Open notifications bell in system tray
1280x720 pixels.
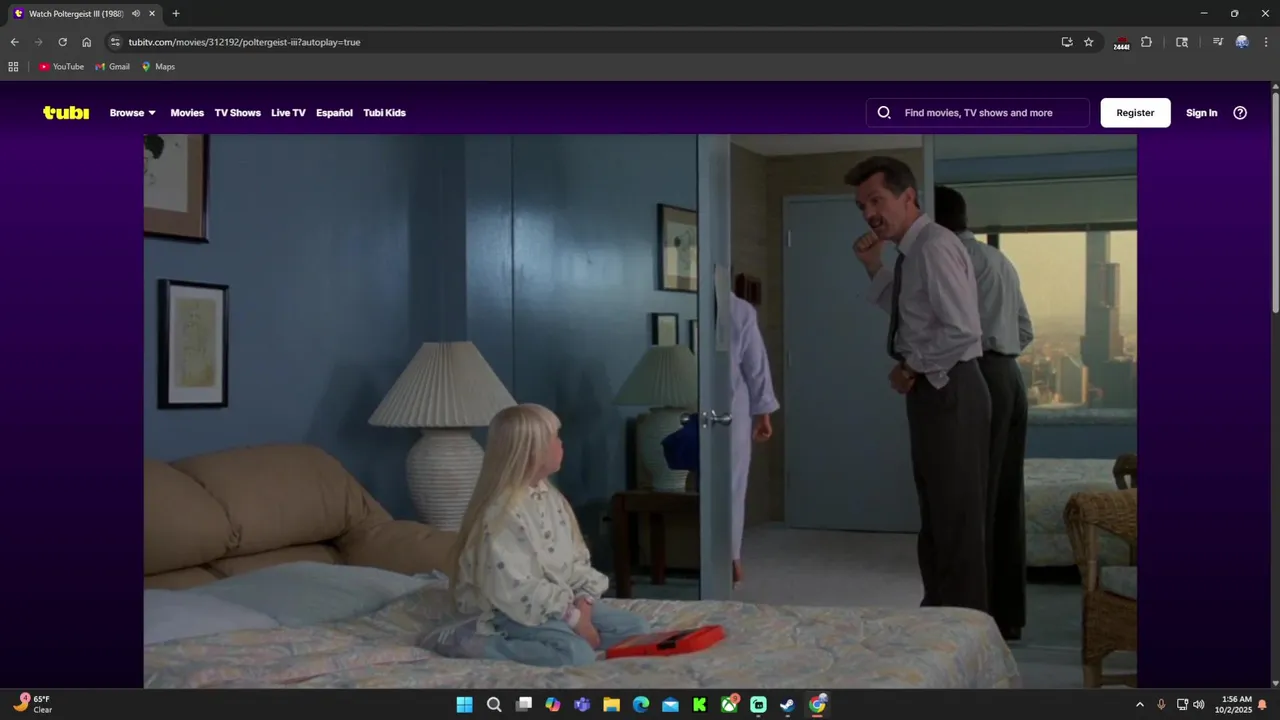[x=1262, y=705]
